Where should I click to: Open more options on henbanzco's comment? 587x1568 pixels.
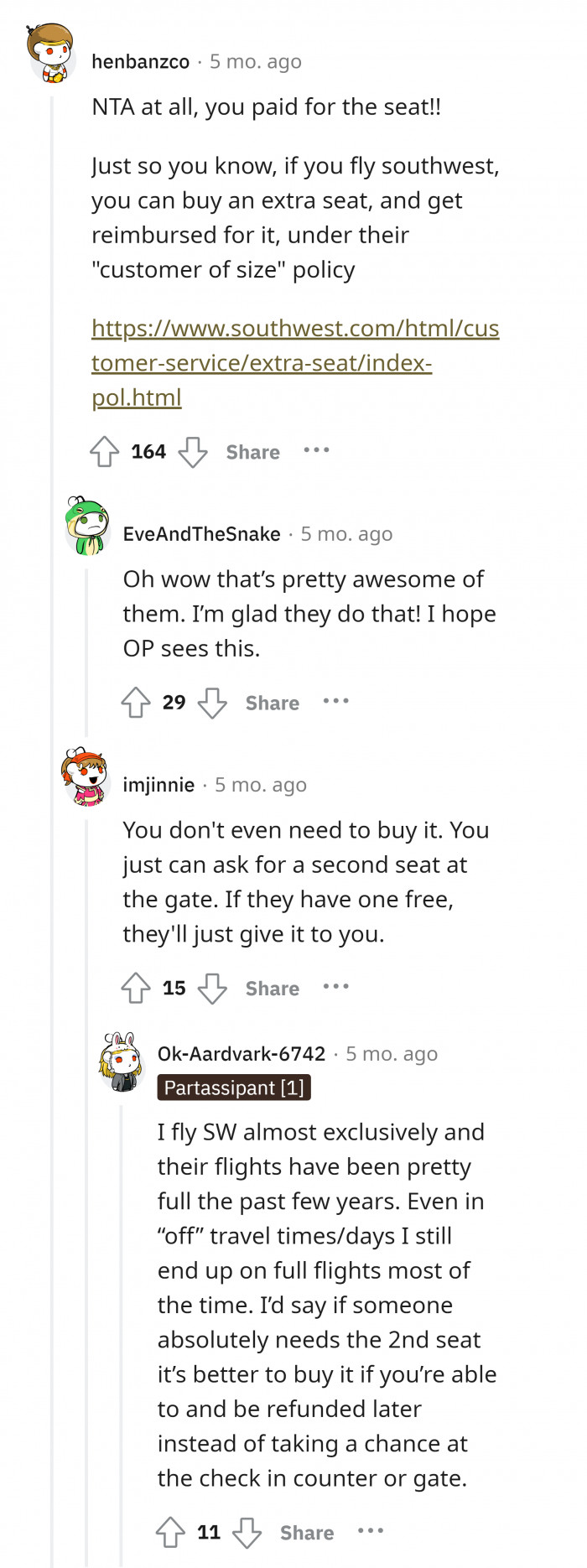pyautogui.click(x=316, y=450)
